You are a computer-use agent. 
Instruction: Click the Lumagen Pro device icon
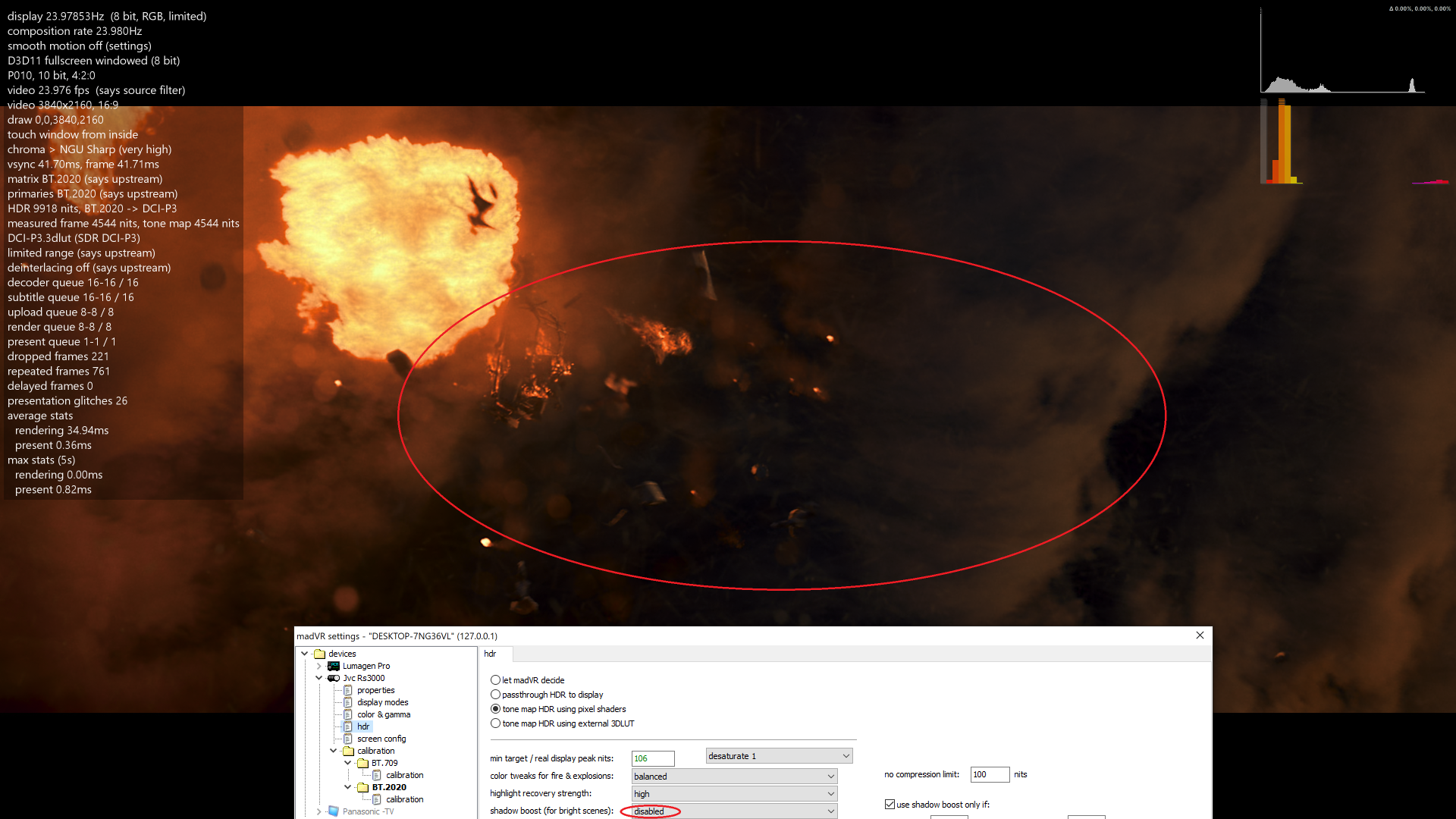[x=334, y=666]
